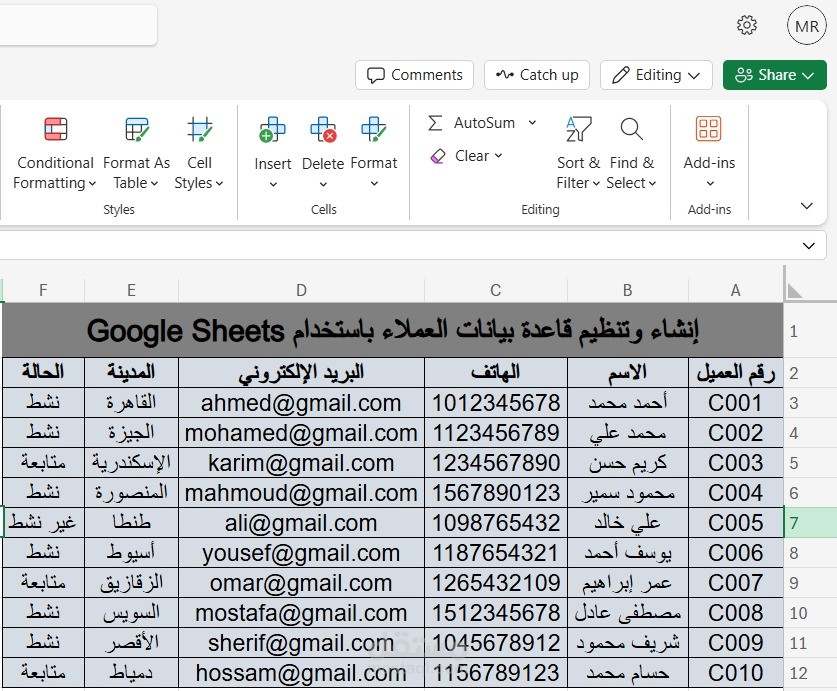
Task: Select phone cell 1187654321
Action: pyautogui.click(x=495, y=553)
